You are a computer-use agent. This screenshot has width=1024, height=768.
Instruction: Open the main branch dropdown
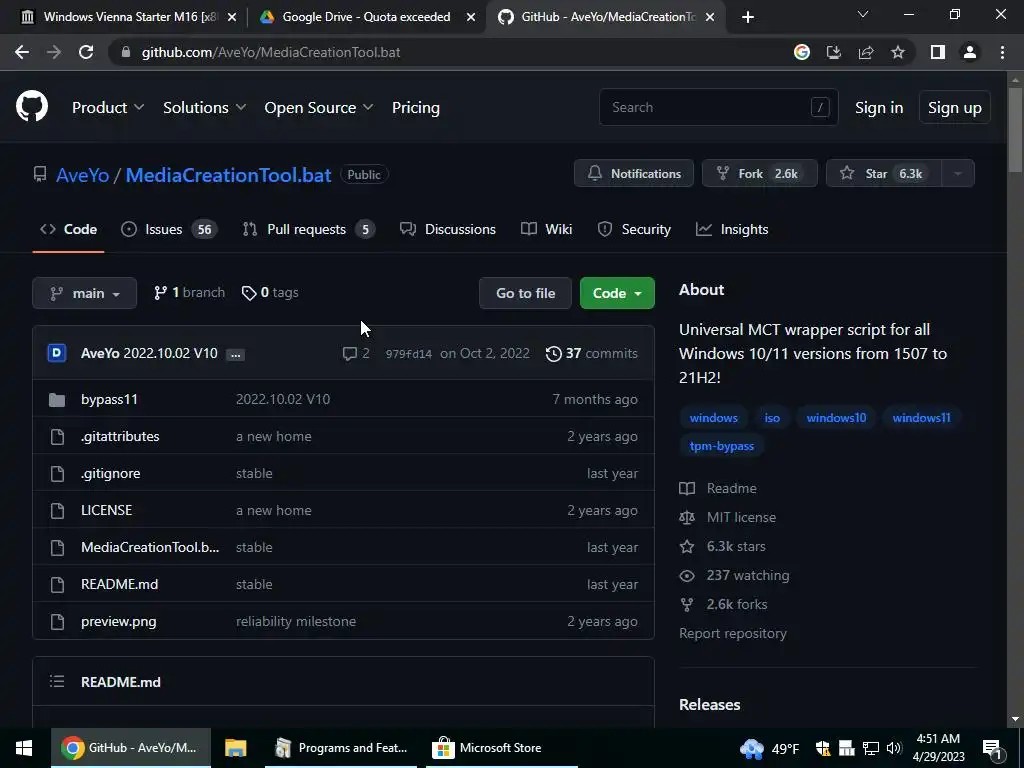[x=85, y=293]
